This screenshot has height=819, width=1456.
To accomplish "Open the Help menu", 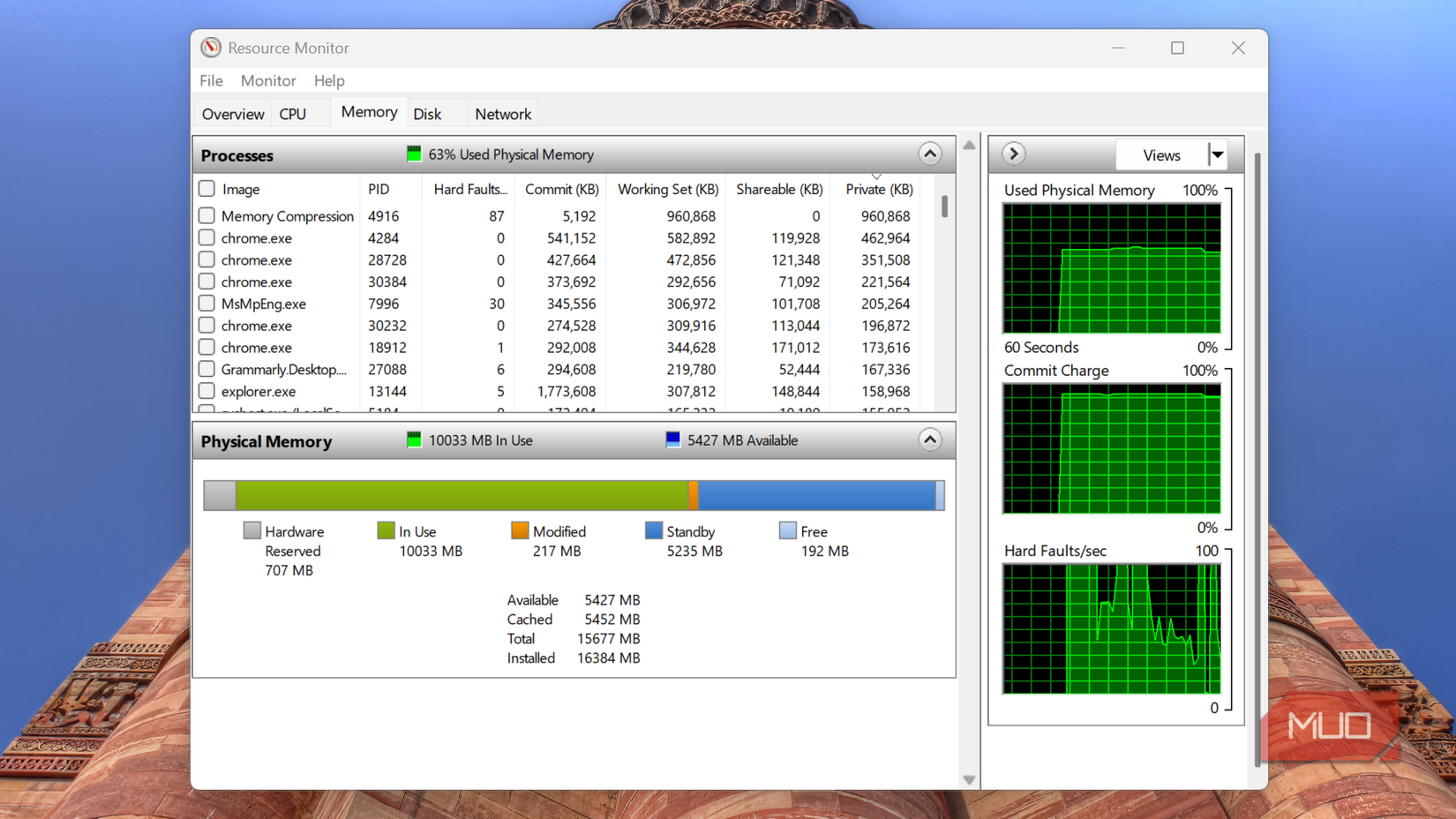I will (x=329, y=80).
